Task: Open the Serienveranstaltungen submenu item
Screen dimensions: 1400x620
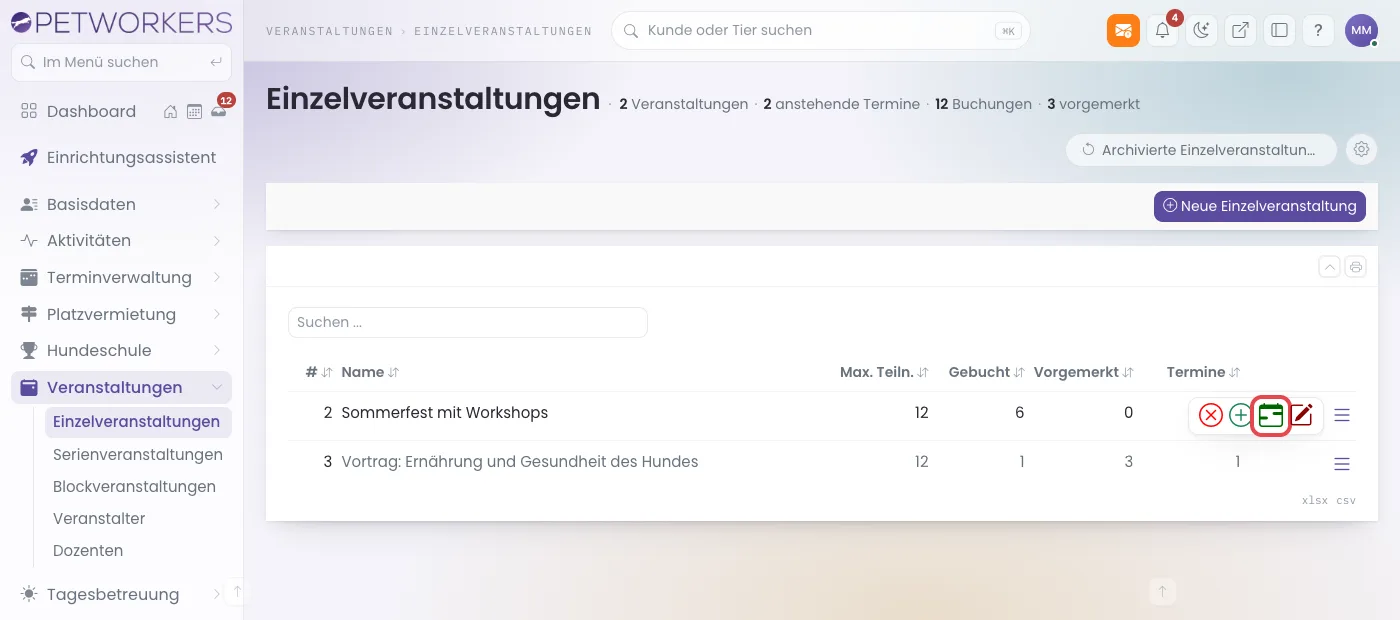Action: pos(138,454)
